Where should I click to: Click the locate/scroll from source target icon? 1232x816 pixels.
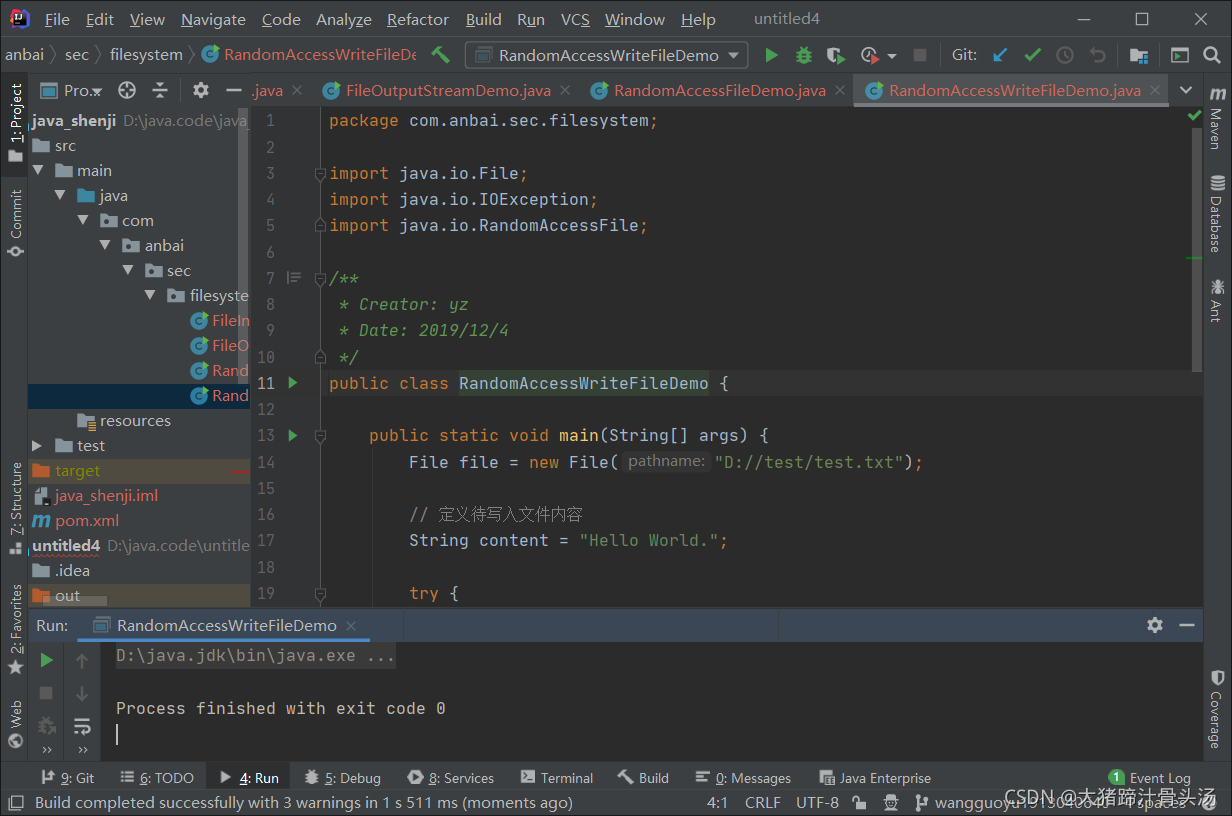[127, 90]
